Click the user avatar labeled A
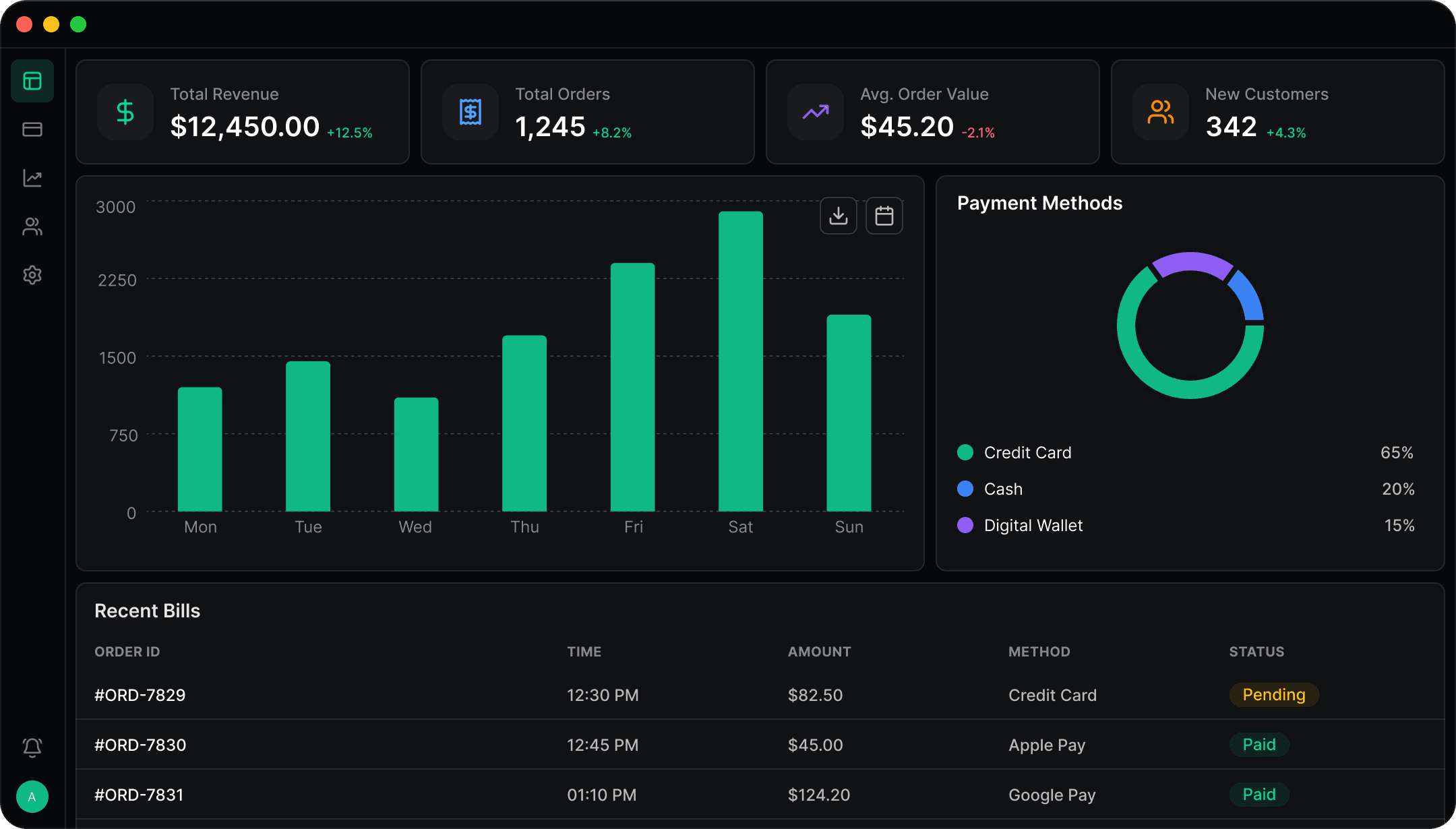 (32, 797)
